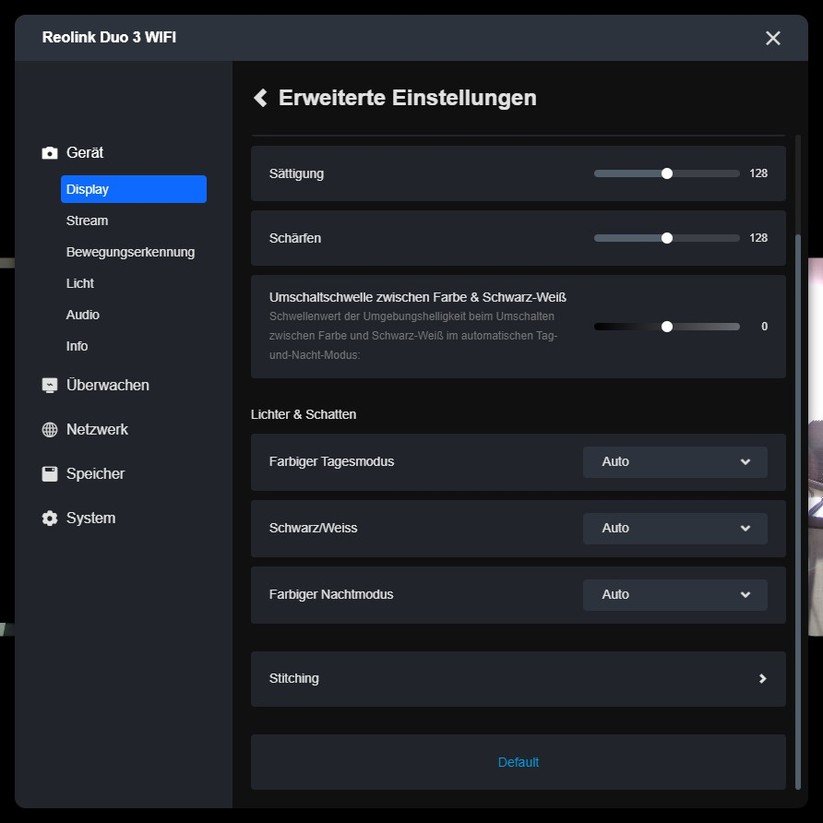Reset settings with the Default button
The image size is (823, 823).
[x=518, y=761]
